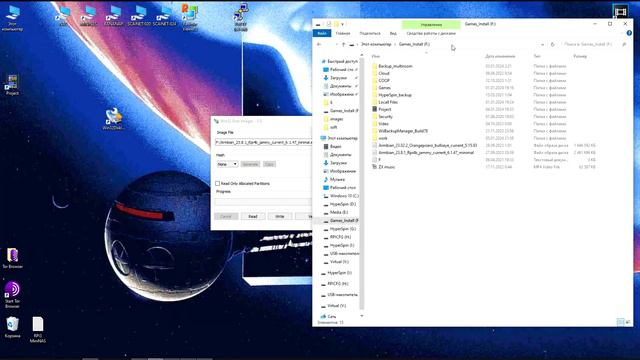640x360 pixels.
Task: Open the Файл tab in Explorer
Action: point(322,33)
